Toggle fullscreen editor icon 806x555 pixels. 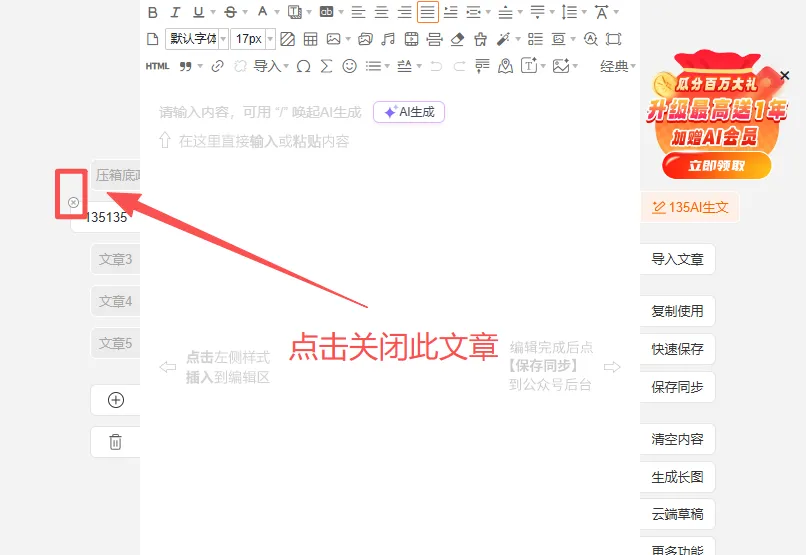click(x=614, y=39)
